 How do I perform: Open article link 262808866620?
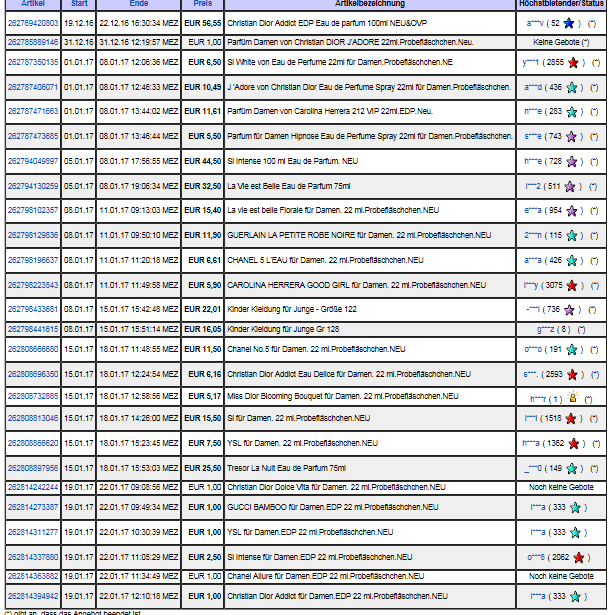[33, 443]
